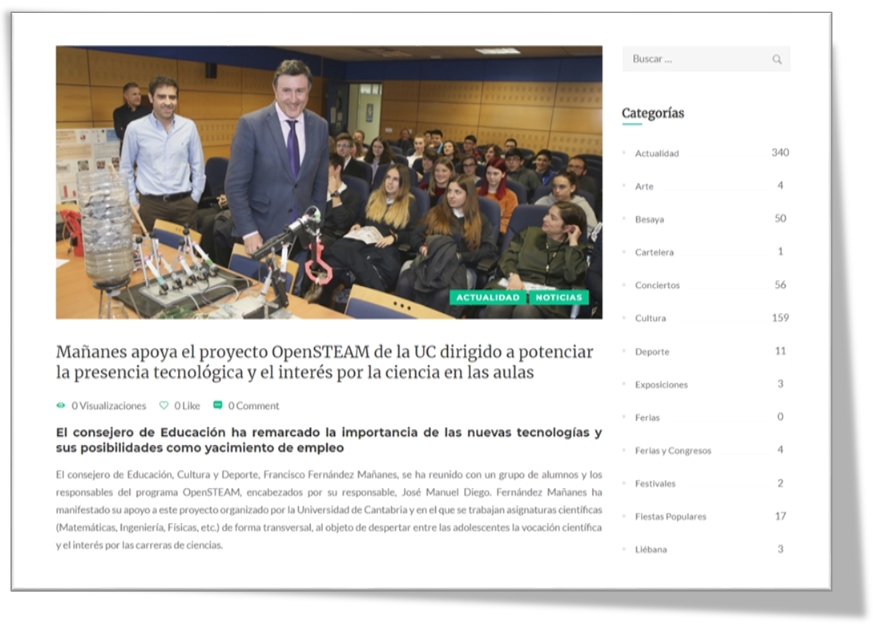This screenshot has height=631, width=876.
Task: Open the Exposiciones category
Action: pos(661,385)
